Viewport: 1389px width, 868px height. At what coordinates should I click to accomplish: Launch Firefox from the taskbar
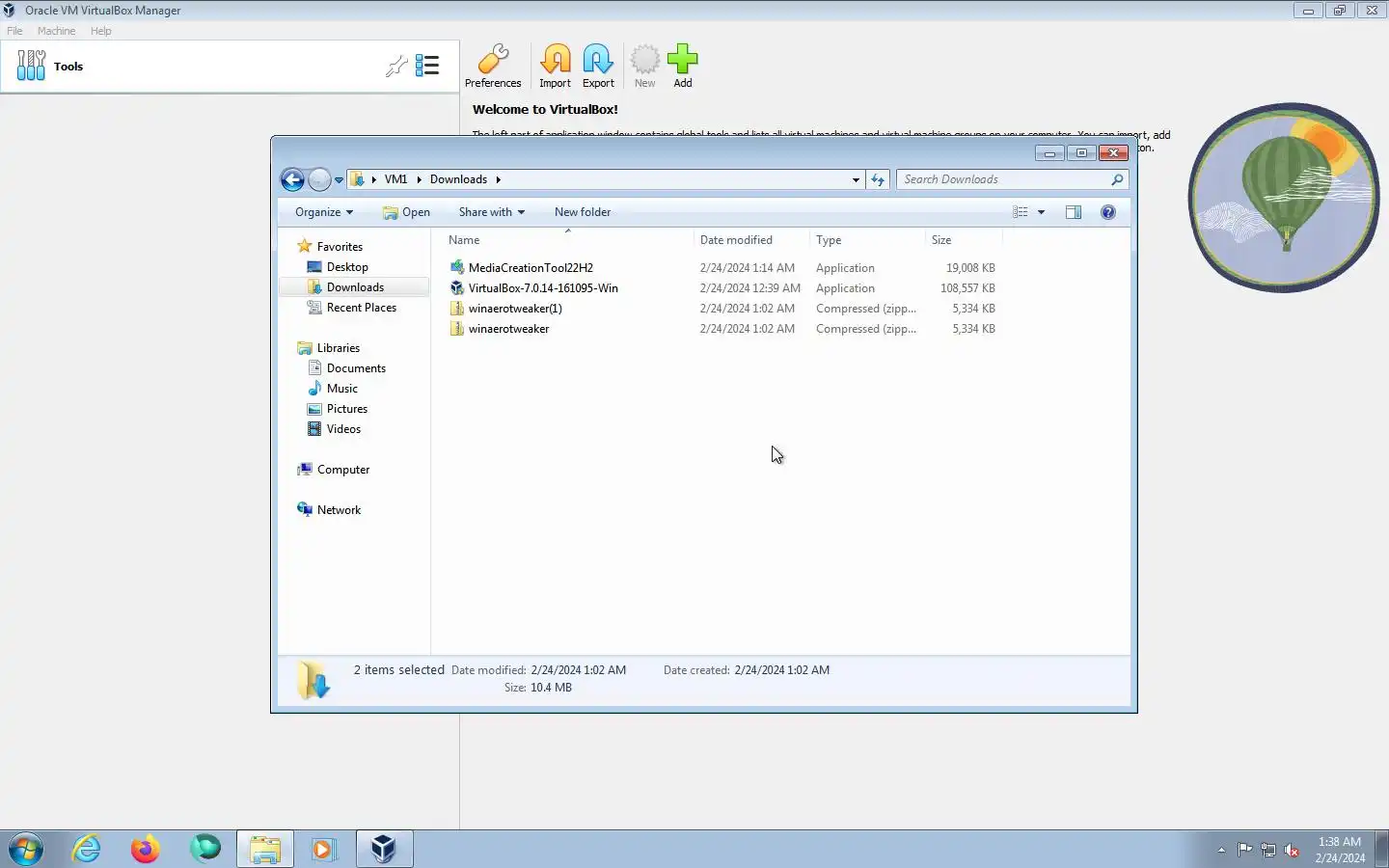146,849
